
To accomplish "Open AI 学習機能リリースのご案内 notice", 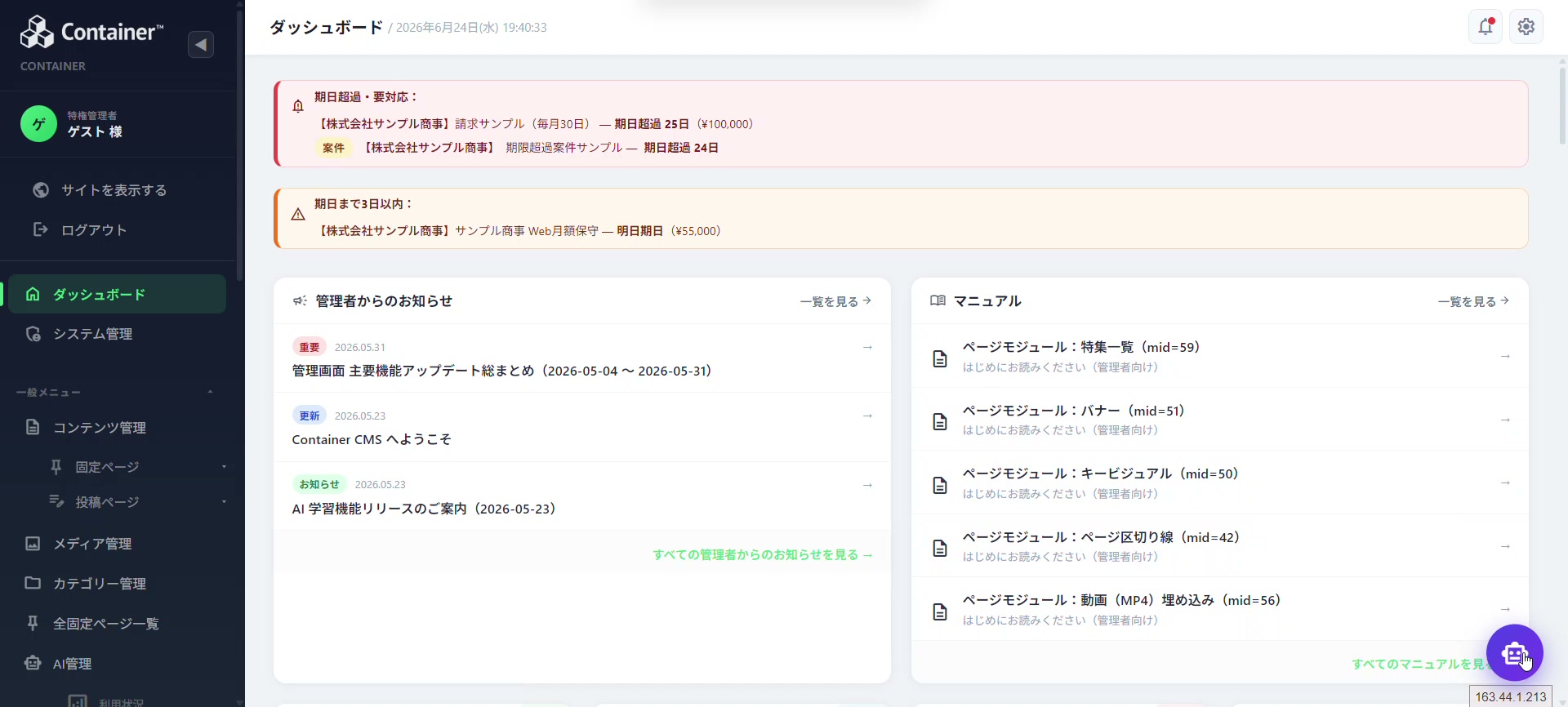I will tap(581, 496).
